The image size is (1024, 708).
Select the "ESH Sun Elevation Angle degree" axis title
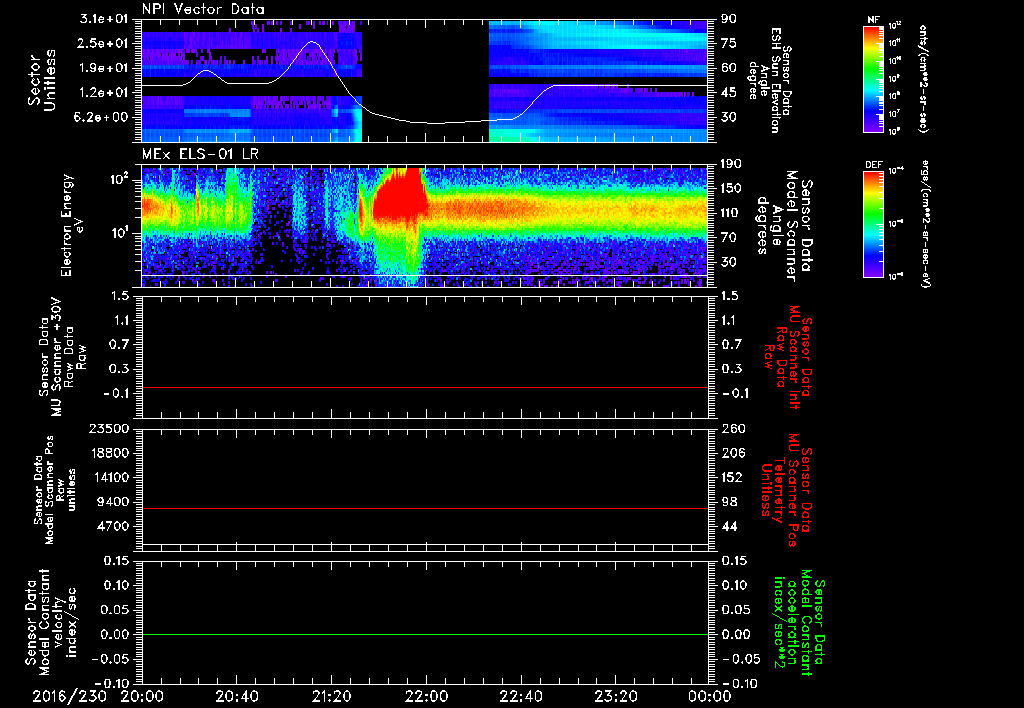[769, 80]
